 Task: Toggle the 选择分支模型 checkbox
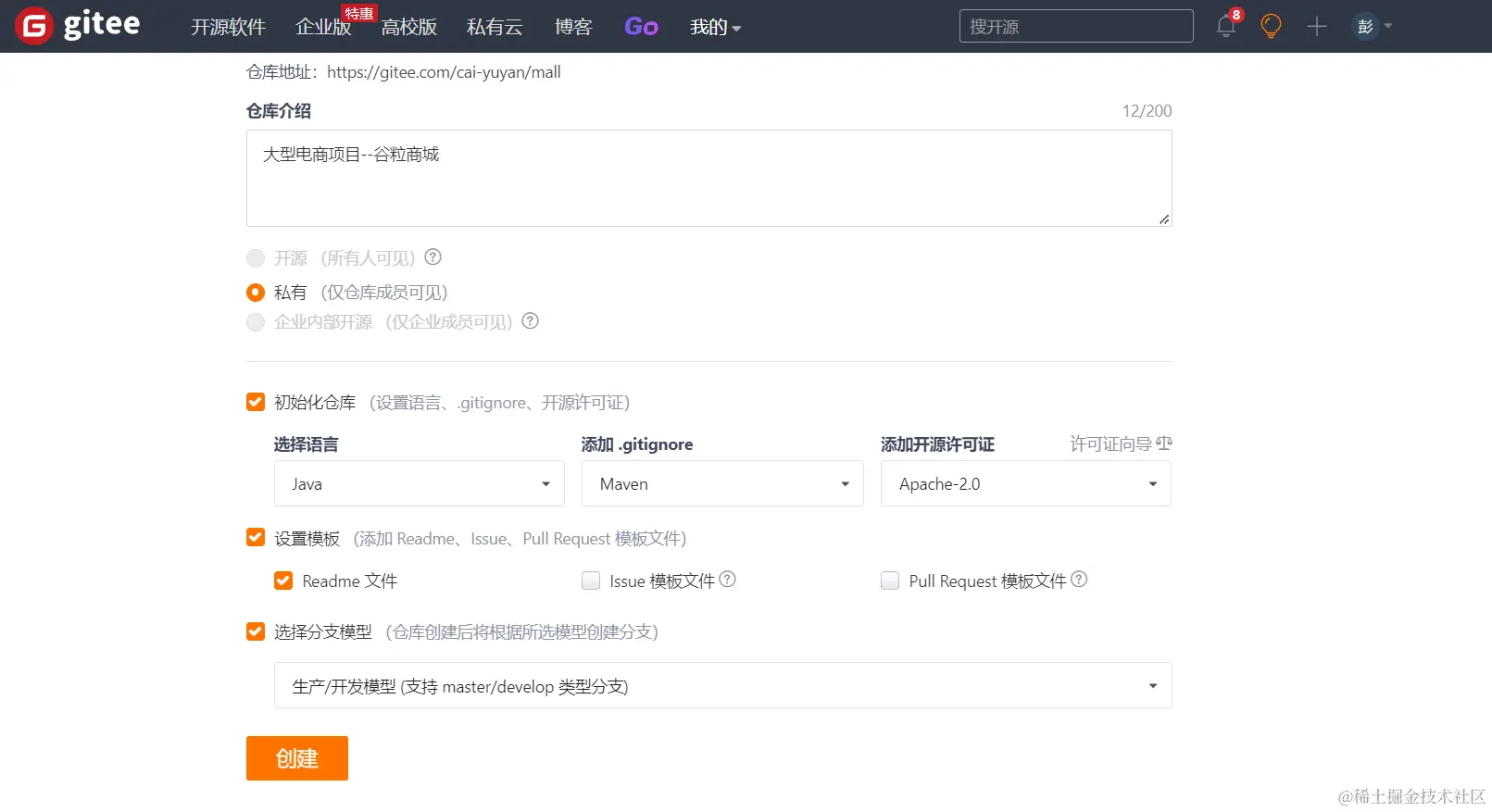[256, 631]
